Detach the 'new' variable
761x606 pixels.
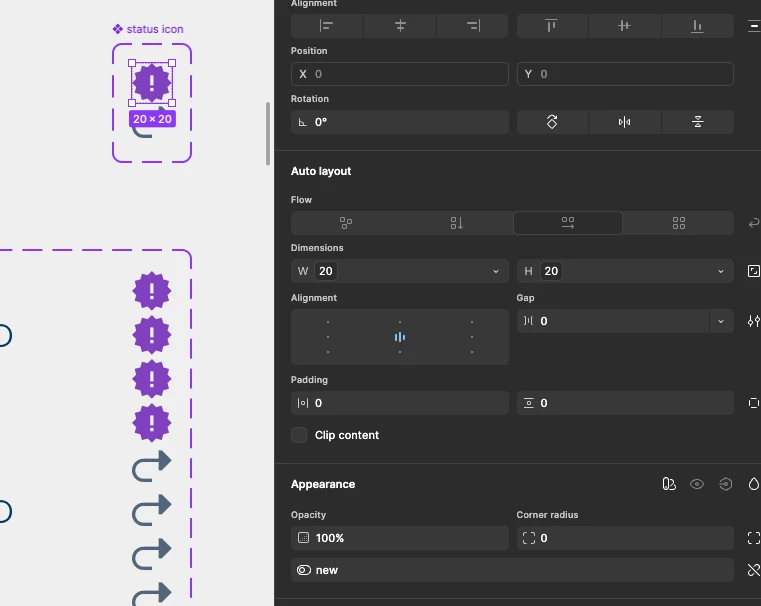[754, 570]
